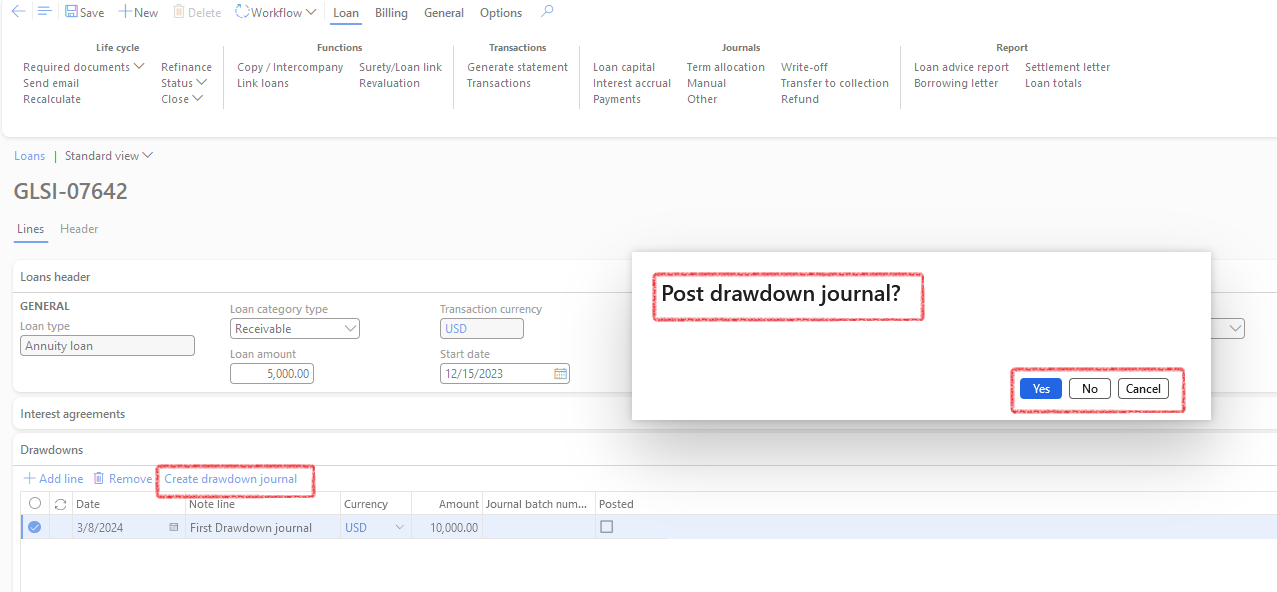Image resolution: width=1277 pixels, height=592 pixels.
Task: Switch to the Loan ribbon tab
Action: tap(346, 13)
